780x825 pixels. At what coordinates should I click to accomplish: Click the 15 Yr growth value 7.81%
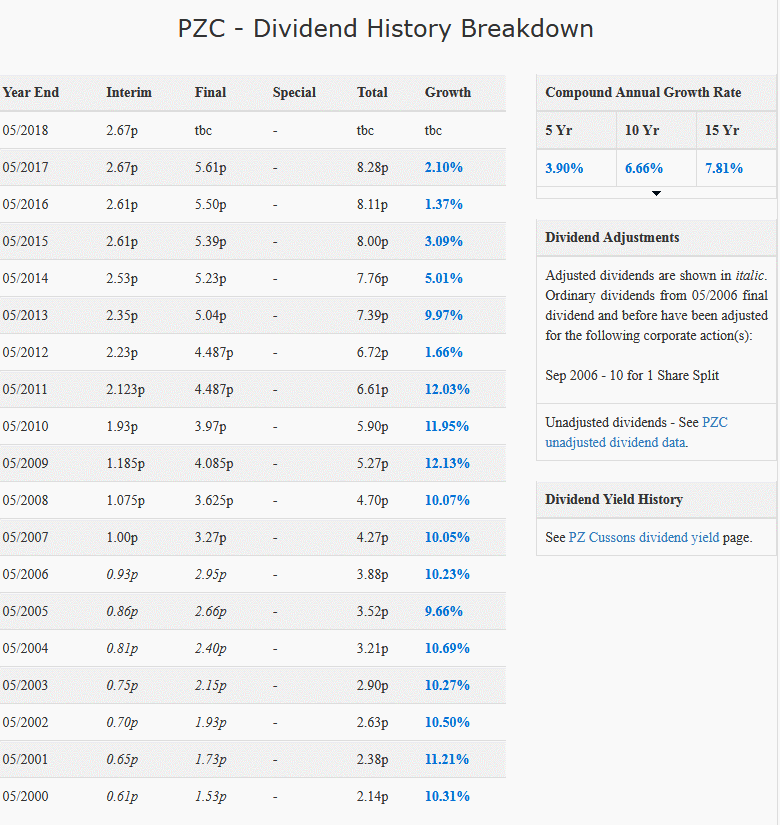(723, 167)
